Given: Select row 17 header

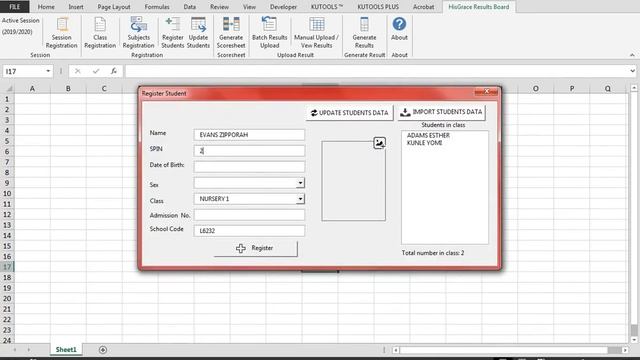Looking at the screenshot, I should pyautogui.click(x=7, y=267).
